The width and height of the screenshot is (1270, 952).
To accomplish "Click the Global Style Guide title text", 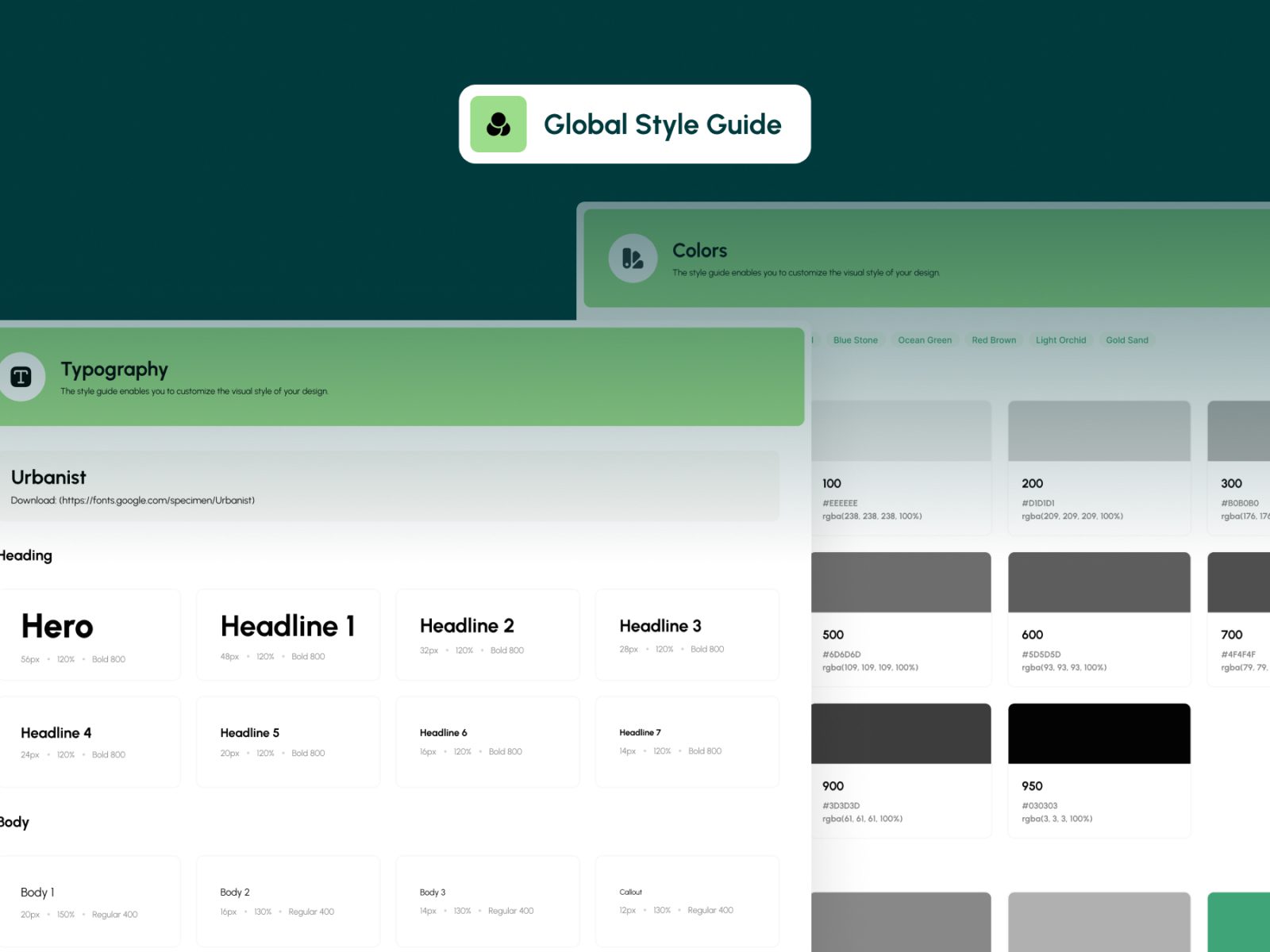I will pos(663,125).
